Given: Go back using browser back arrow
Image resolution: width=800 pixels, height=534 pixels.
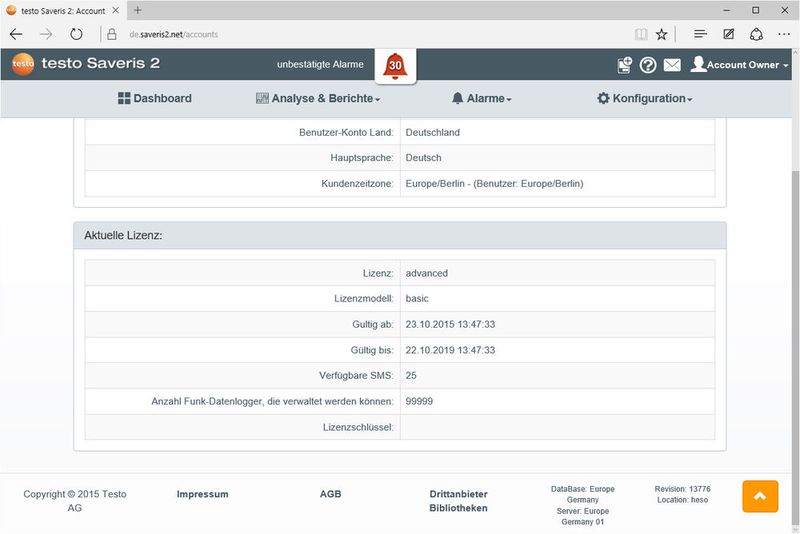Looking at the screenshot, I should [16, 34].
